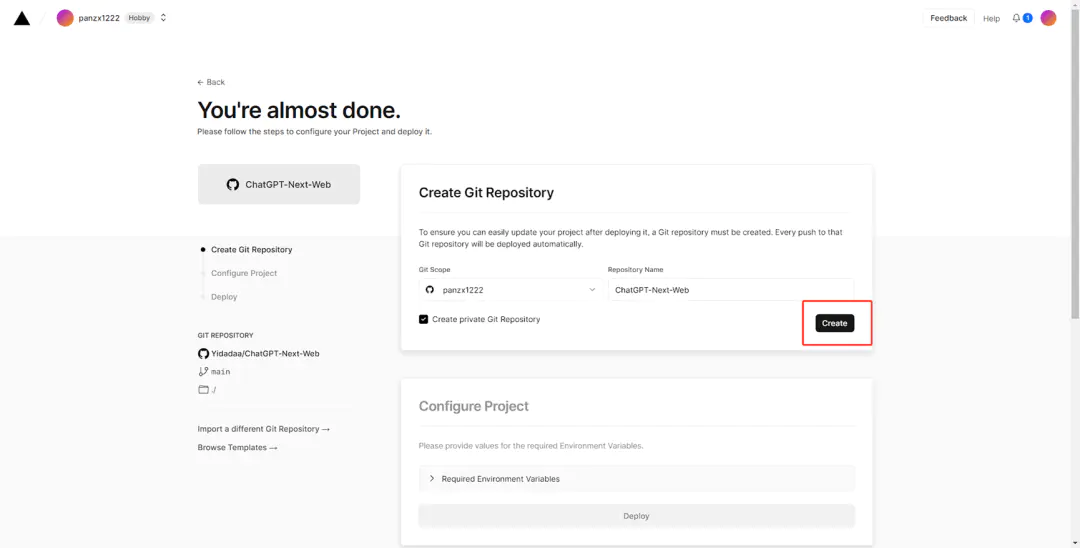Open the Browse Templates link
Viewport: 1080px width, 548px height.
pos(237,448)
